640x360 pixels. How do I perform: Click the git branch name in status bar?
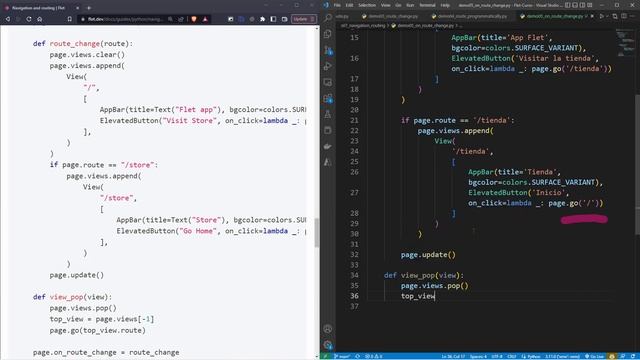342,356
